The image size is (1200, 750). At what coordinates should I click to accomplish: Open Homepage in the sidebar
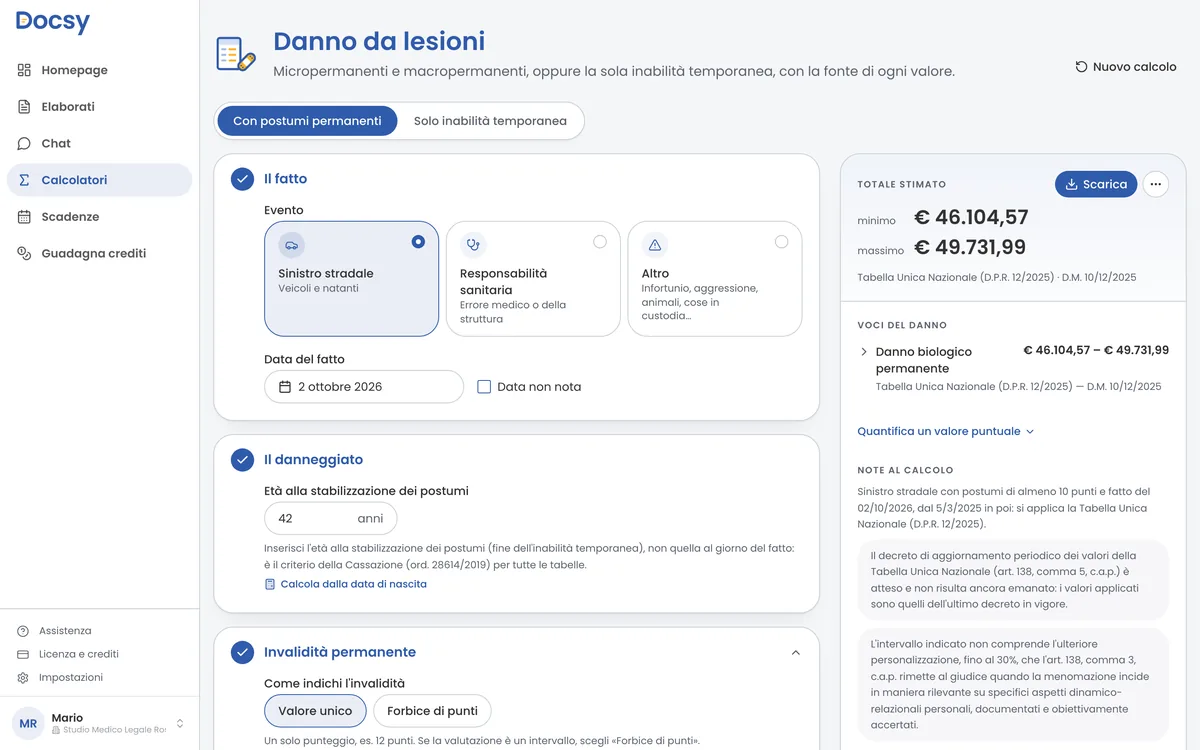click(x=99, y=70)
